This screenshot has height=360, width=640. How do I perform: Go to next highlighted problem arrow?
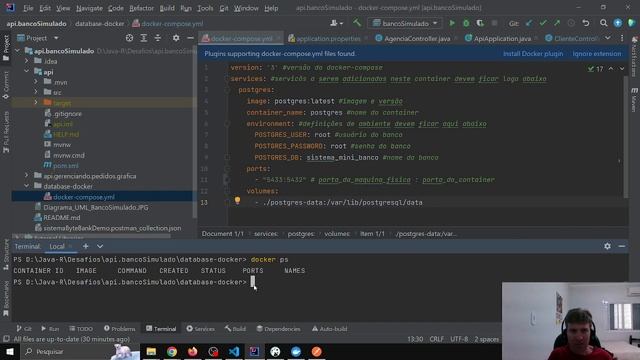(622, 69)
